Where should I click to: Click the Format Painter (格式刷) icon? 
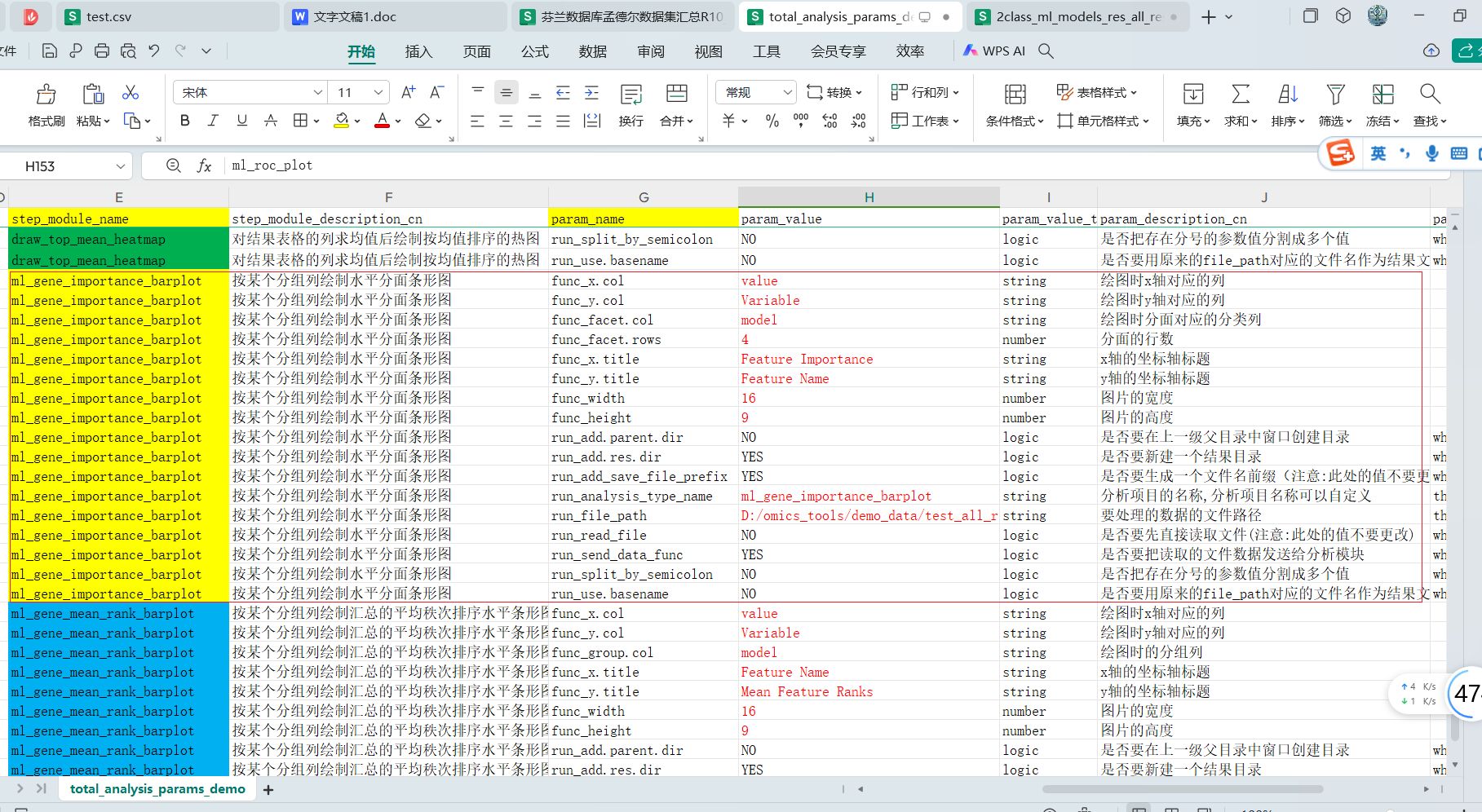pyautogui.click(x=46, y=94)
